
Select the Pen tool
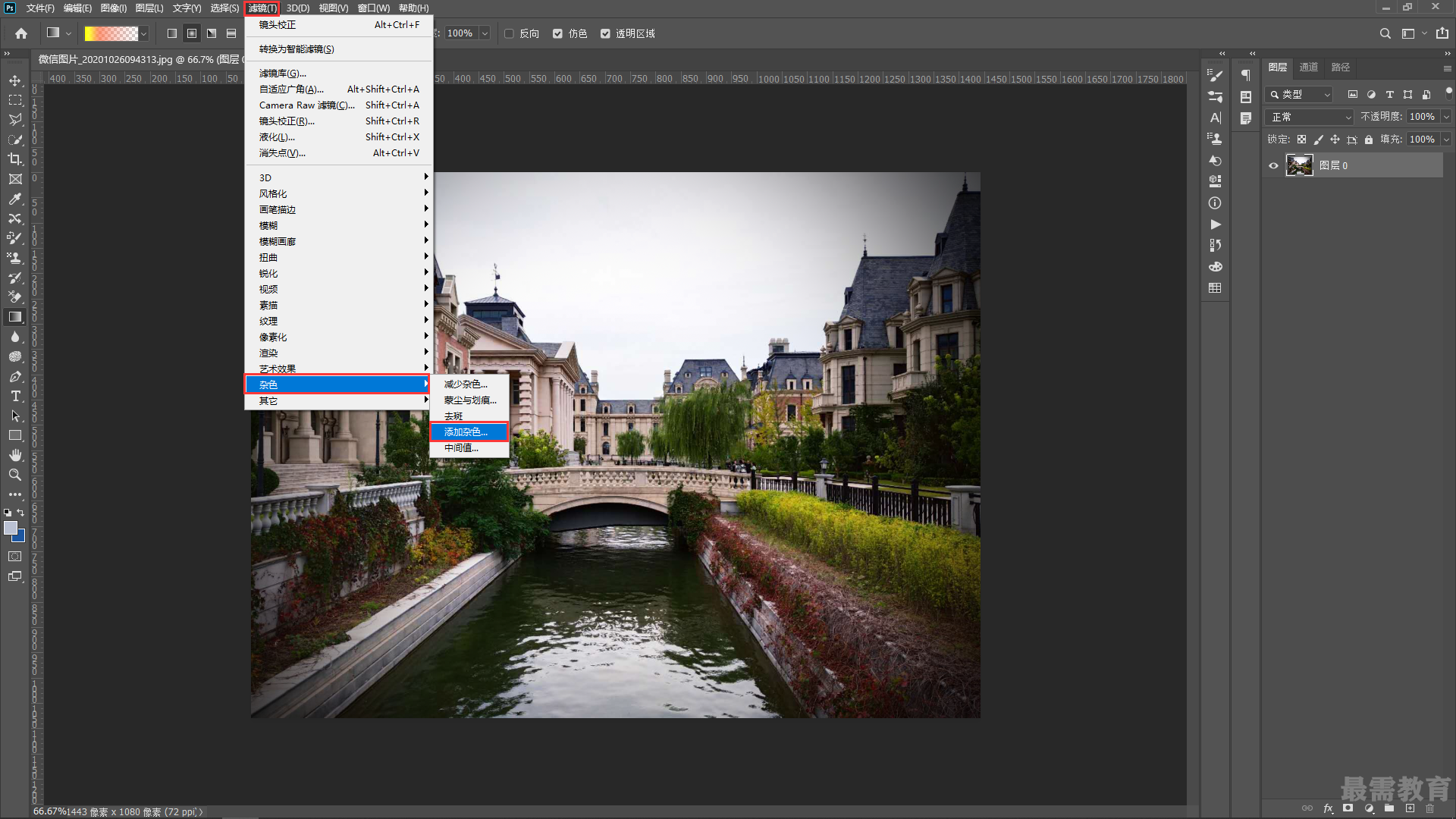[15, 376]
